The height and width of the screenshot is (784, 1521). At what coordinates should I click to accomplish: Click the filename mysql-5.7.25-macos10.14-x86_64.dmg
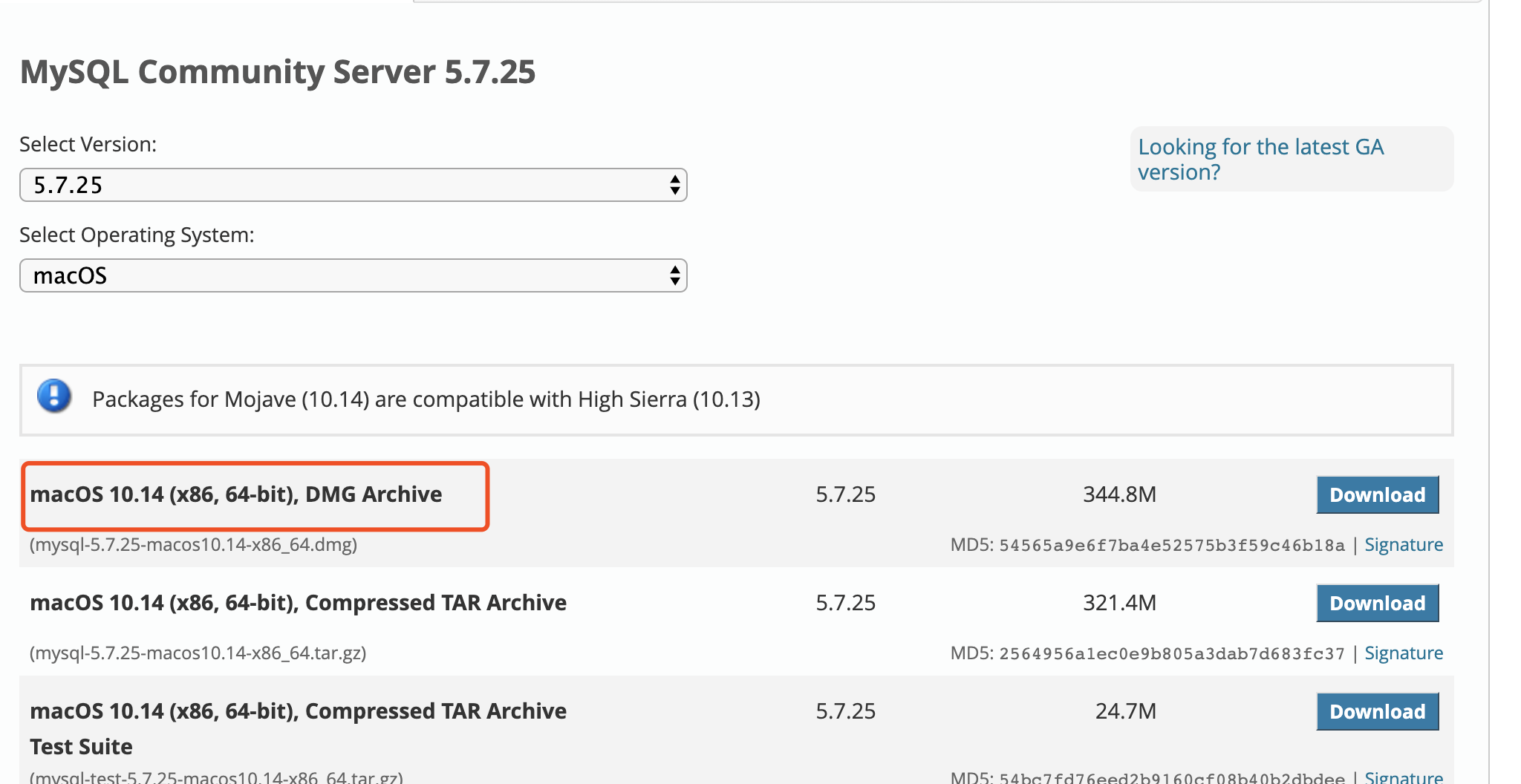point(193,545)
